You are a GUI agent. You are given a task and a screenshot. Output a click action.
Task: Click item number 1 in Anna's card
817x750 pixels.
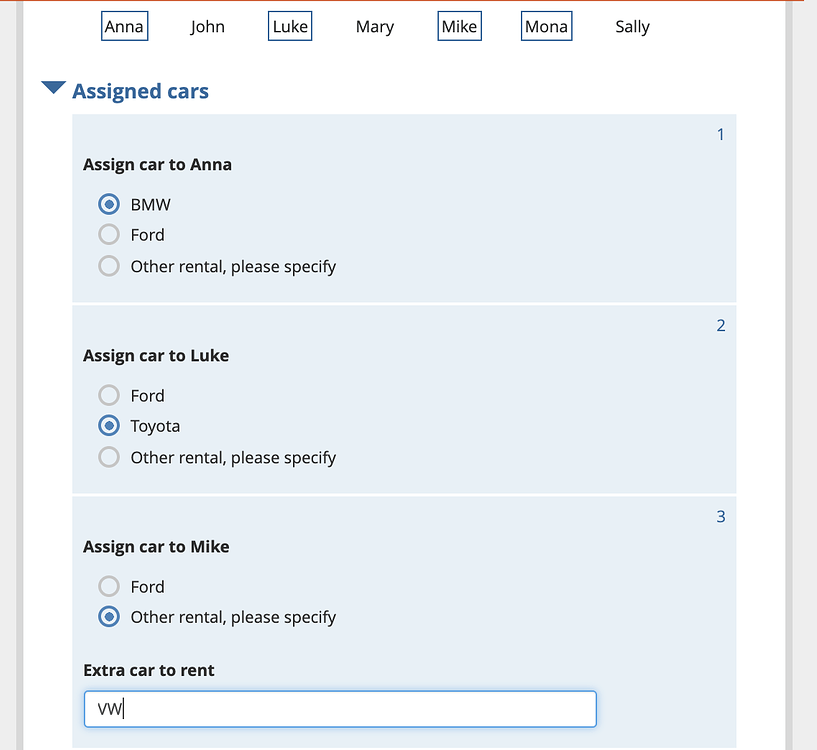[721, 134]
